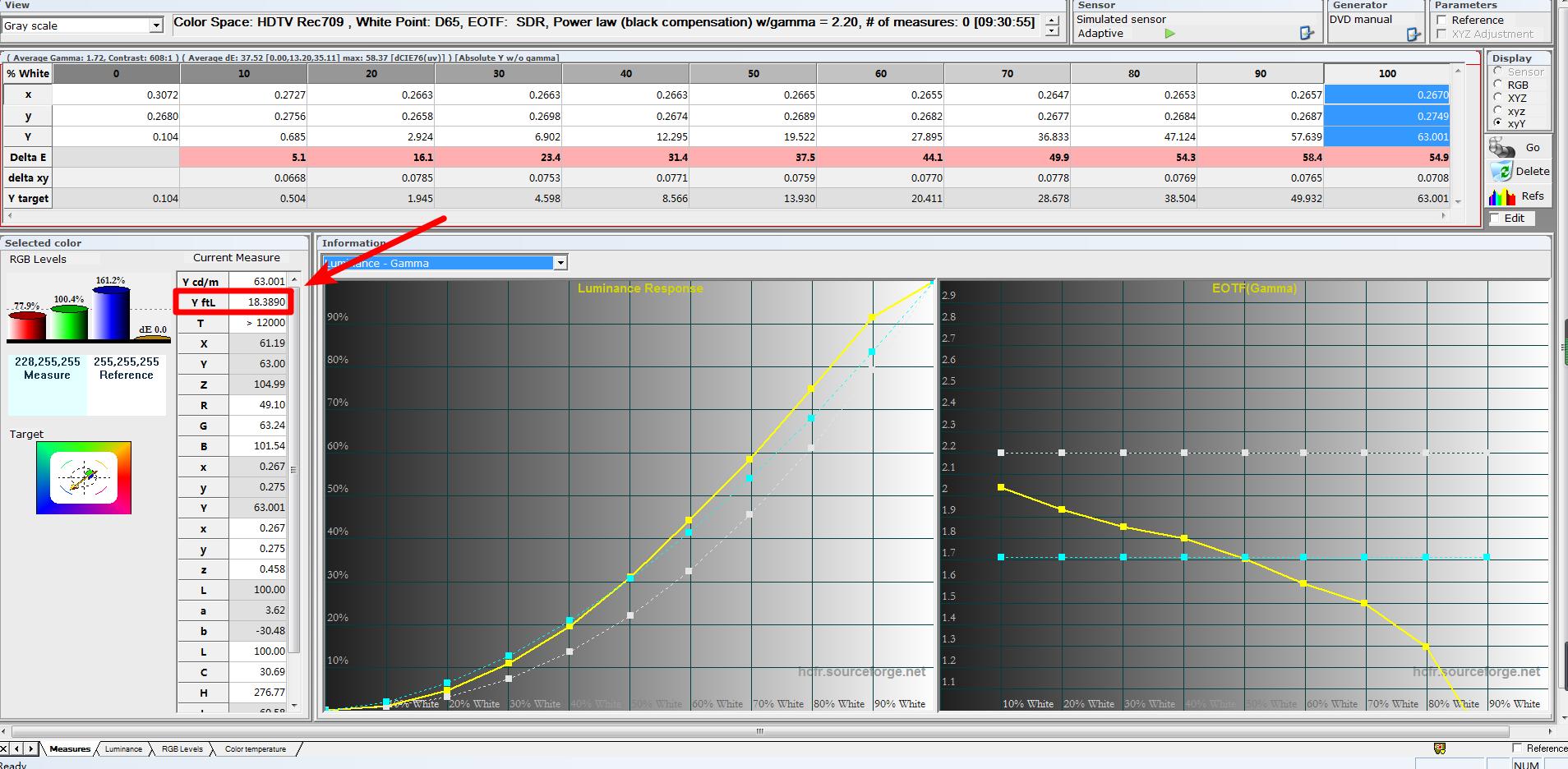
Task: Click the Target chromaticity thumbnail
Action: (84, 478)
